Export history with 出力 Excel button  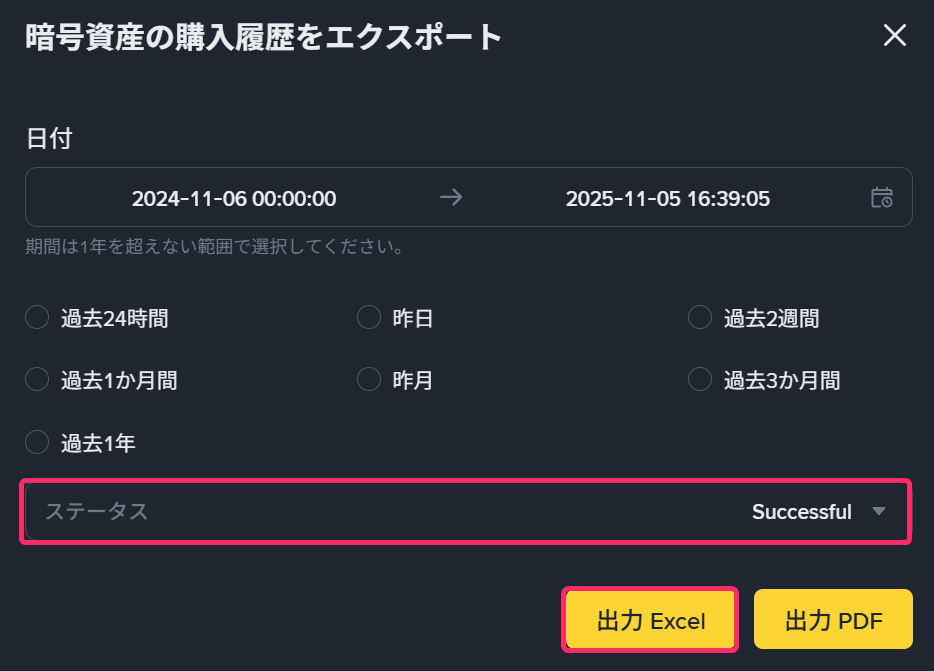point(651,621)
